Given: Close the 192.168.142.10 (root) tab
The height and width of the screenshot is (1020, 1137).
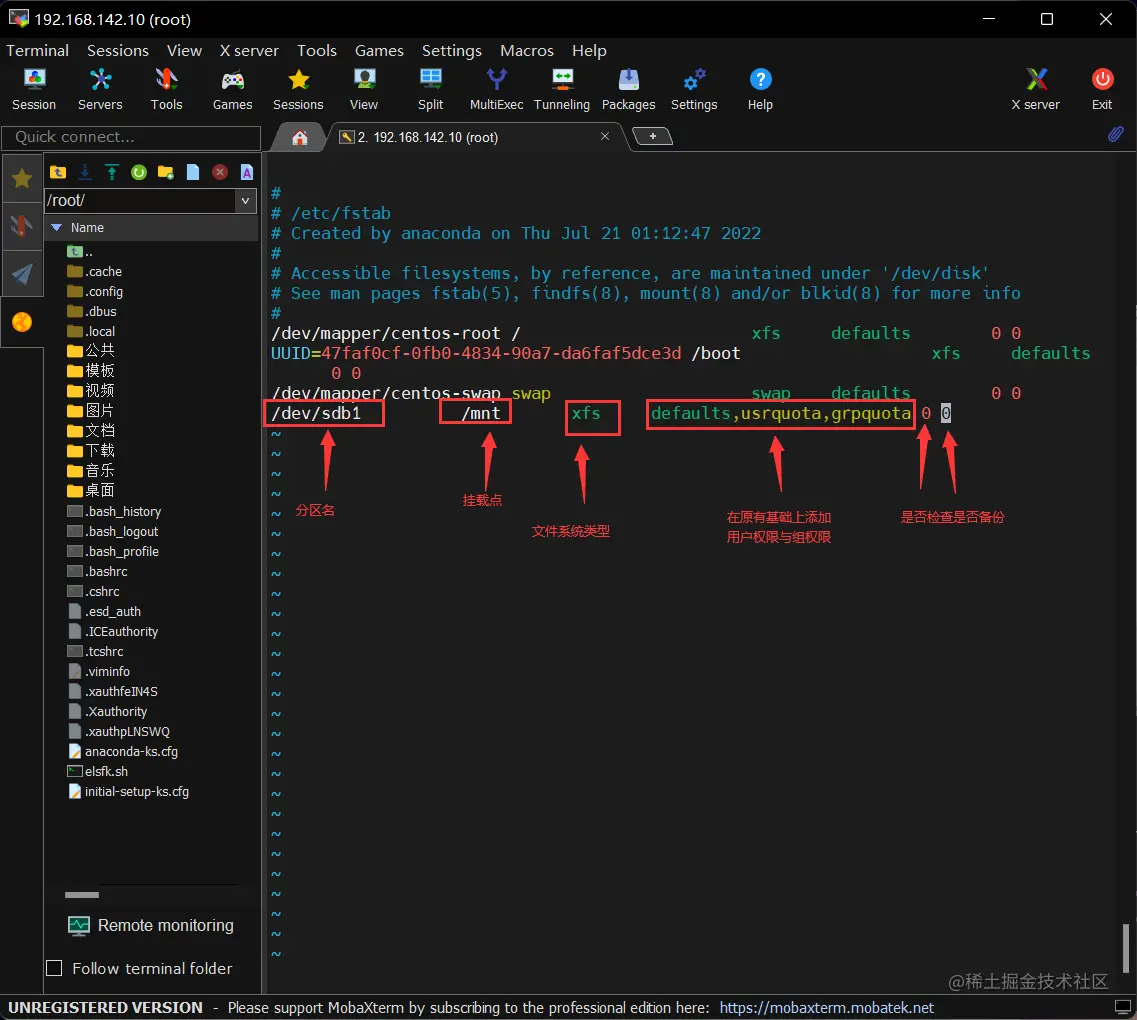Looking at the screenshot, I should point(605,136).
